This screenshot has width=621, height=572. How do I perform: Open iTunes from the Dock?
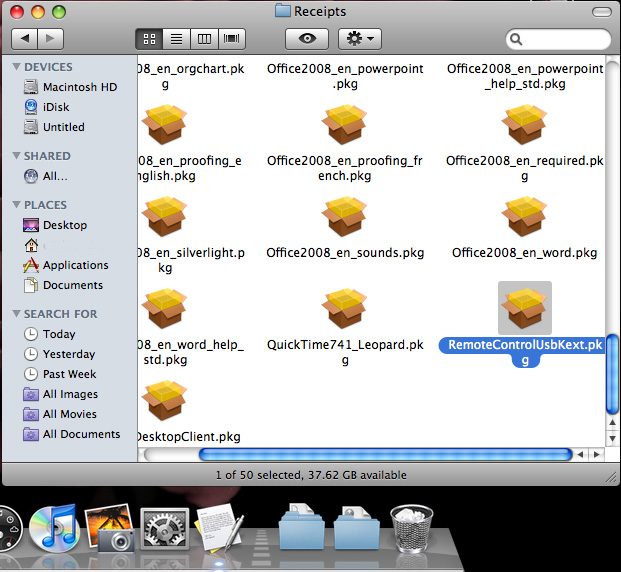[54, 528]
